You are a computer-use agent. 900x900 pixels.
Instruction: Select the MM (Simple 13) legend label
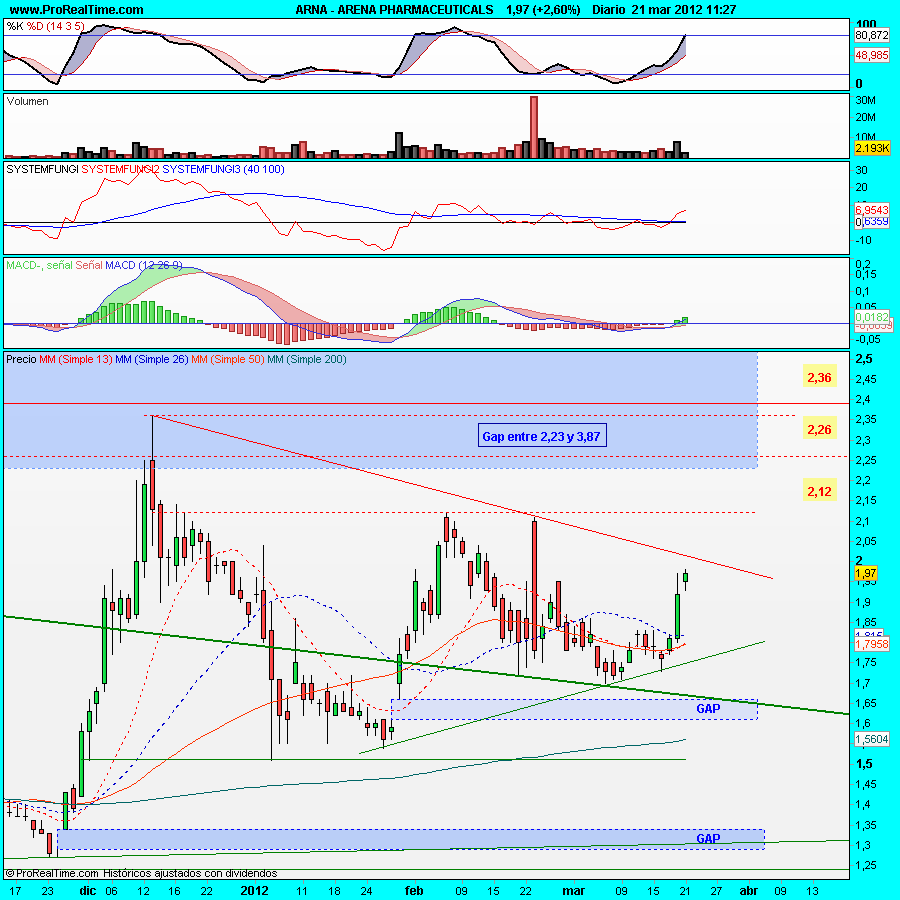pyautogui.click(x=76, y=359)
